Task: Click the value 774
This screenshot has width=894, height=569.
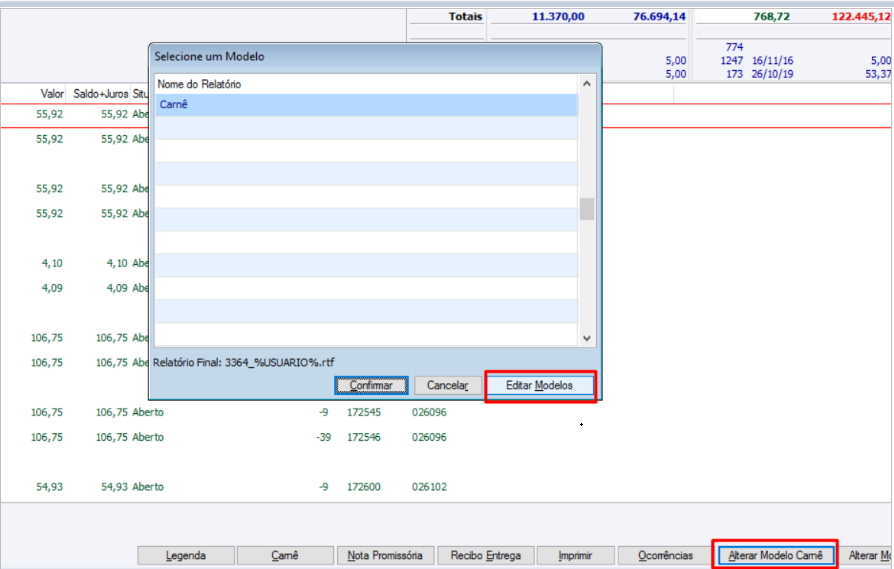Action: (x=734, y=47)
